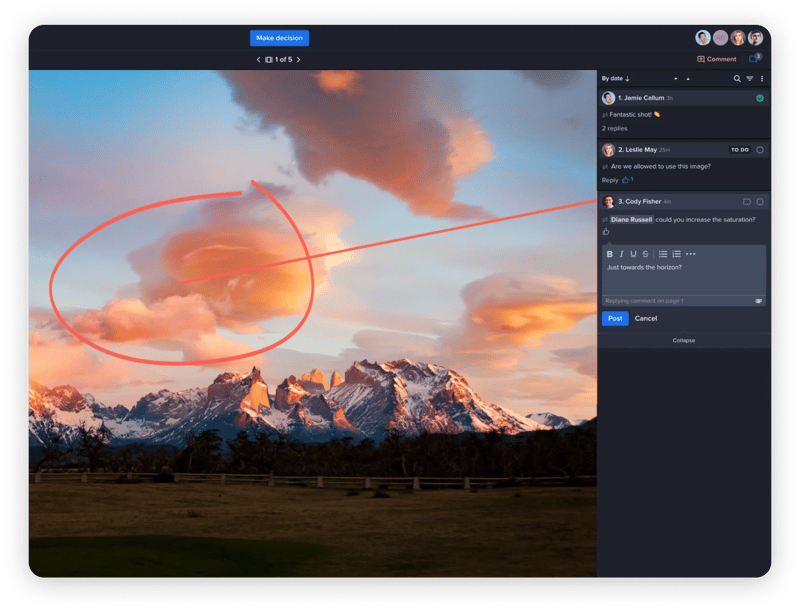Open more formatting options ellipsis in editor
The height and width of the screenshot is (610, 800).
point(691,254)
